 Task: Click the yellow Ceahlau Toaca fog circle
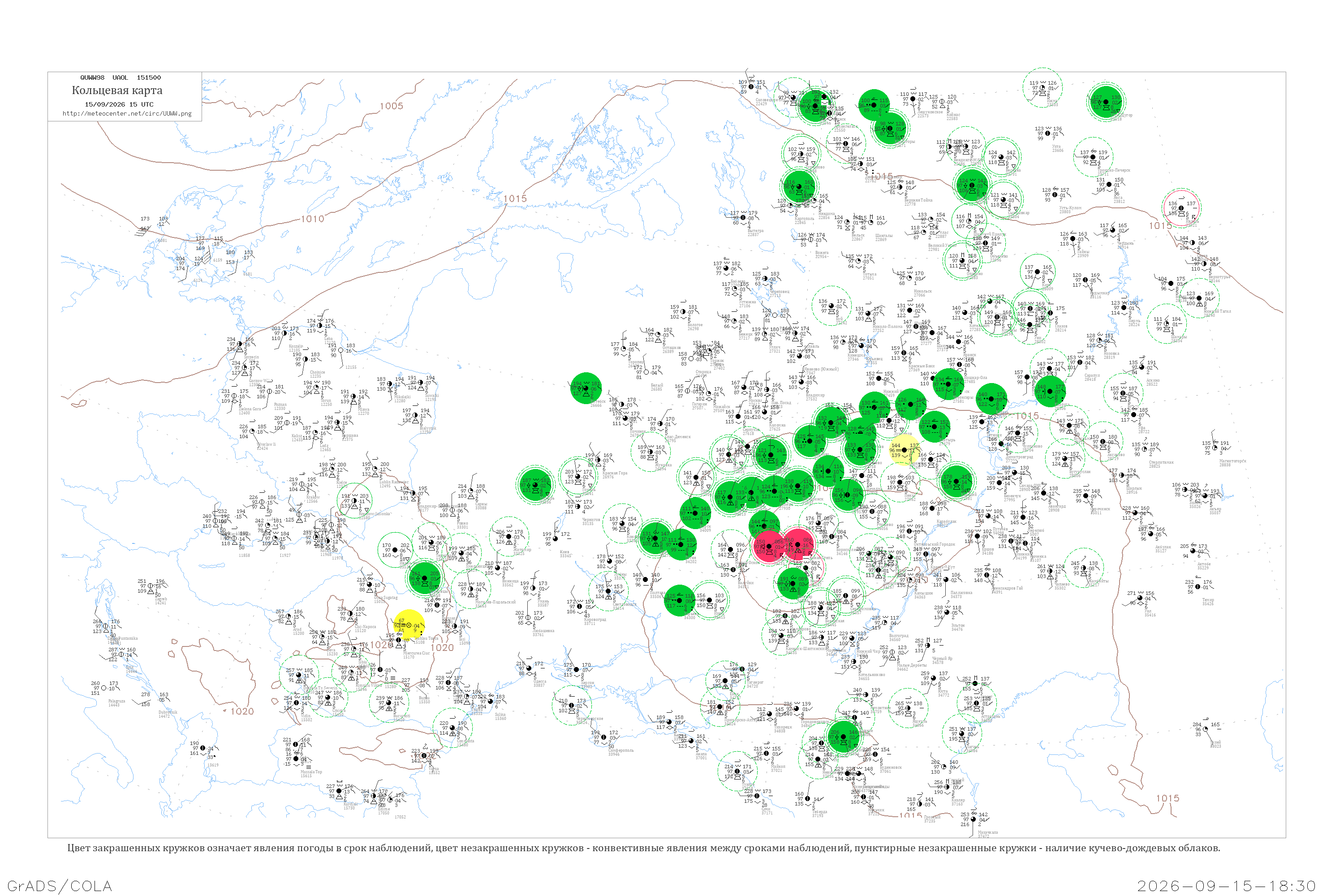(x=409, y=625)
